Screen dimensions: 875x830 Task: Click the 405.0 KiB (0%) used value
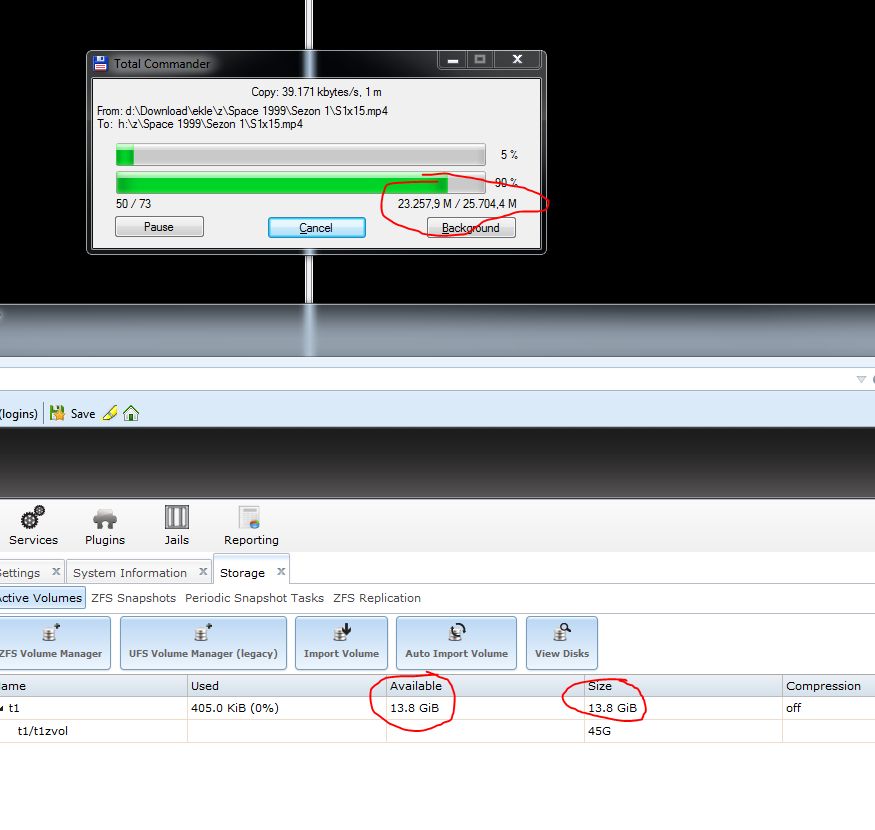[x=234, y=708]
